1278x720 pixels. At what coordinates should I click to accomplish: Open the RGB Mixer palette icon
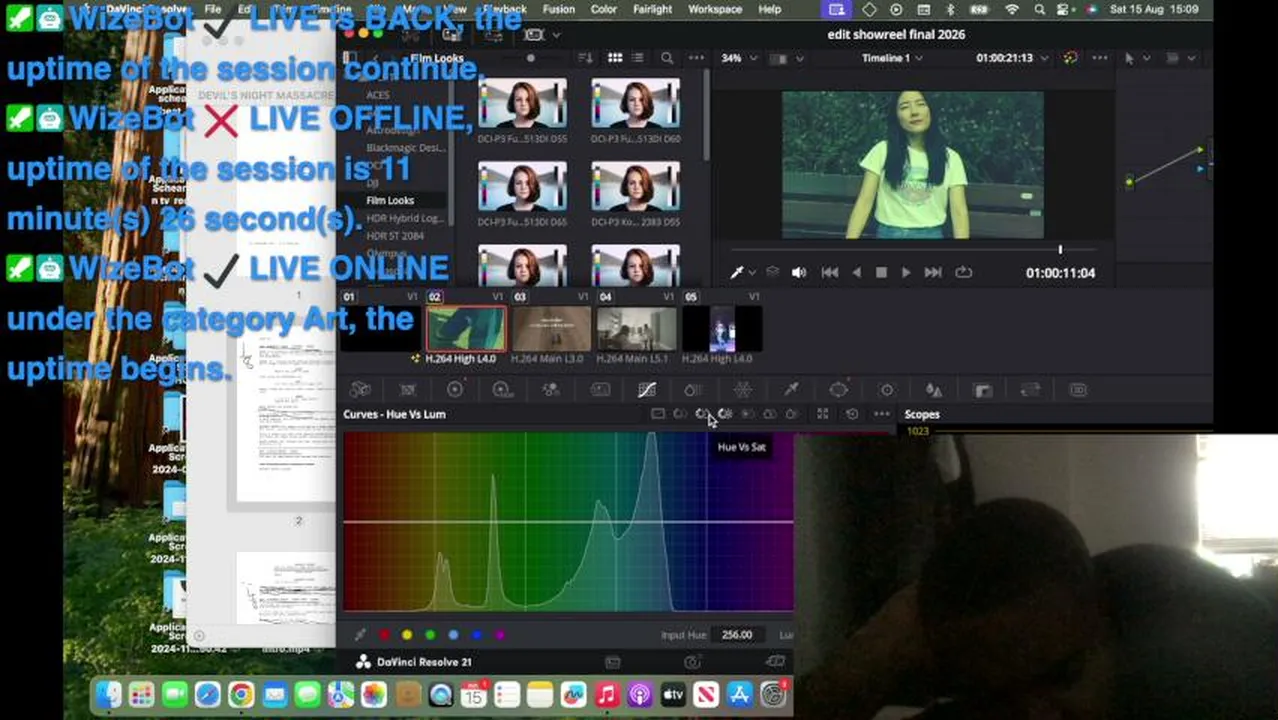550,390
